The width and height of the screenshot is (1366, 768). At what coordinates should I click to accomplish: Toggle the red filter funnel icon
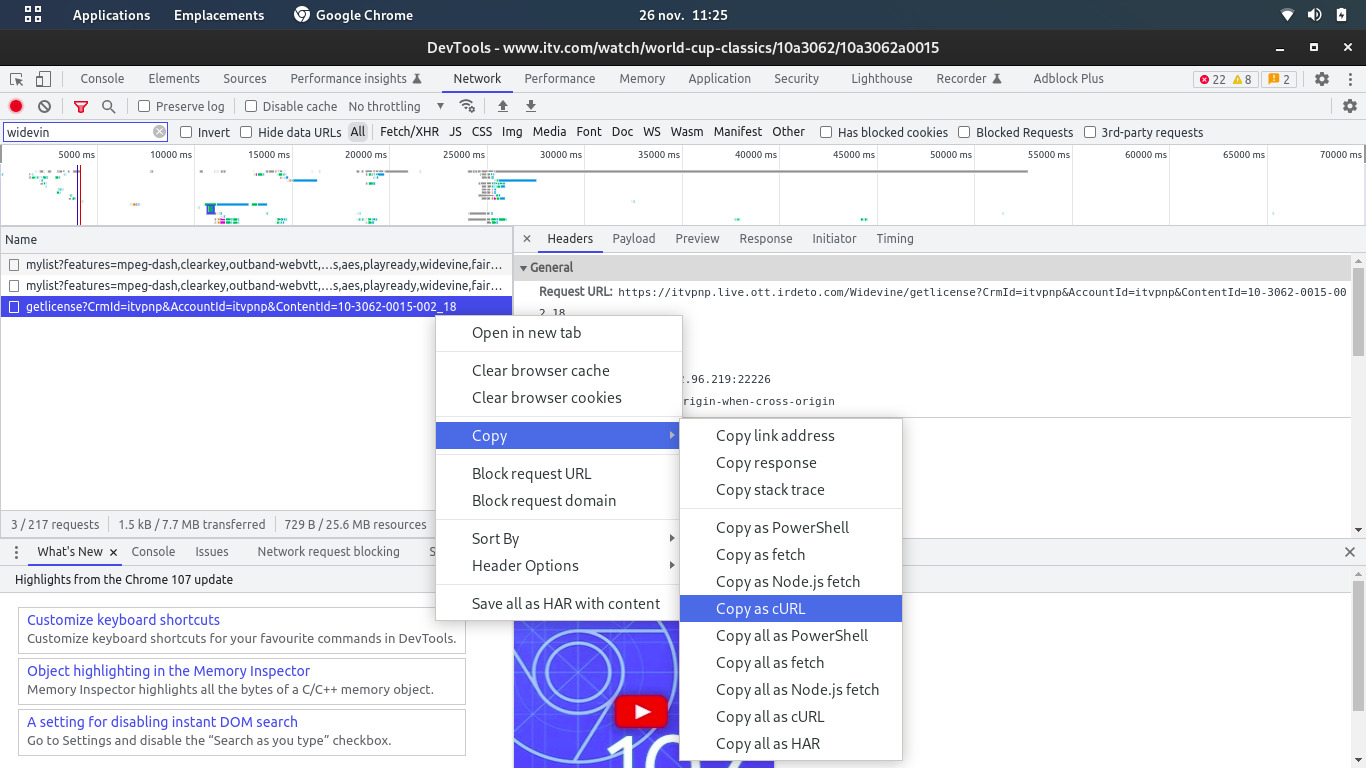(81, 106)
